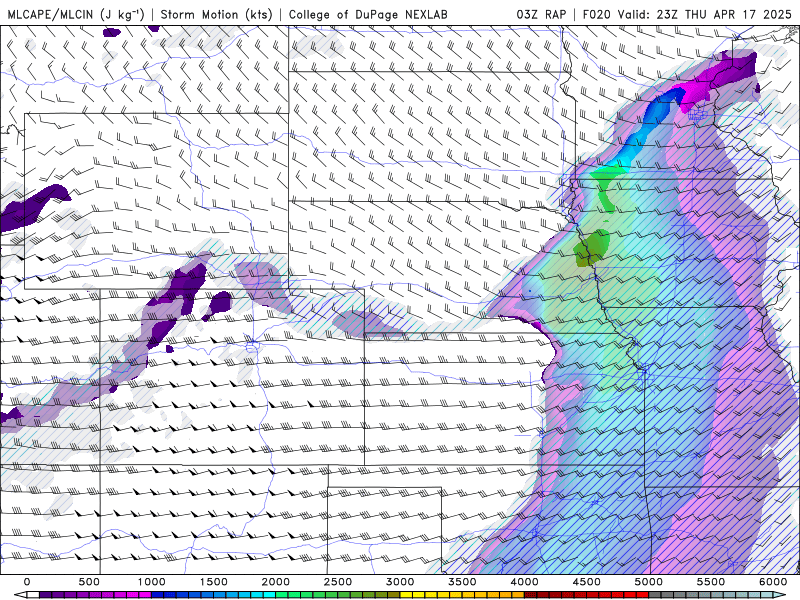Click the Storm Motion (kts) header label
800x600 pixels.
[216, 14]
